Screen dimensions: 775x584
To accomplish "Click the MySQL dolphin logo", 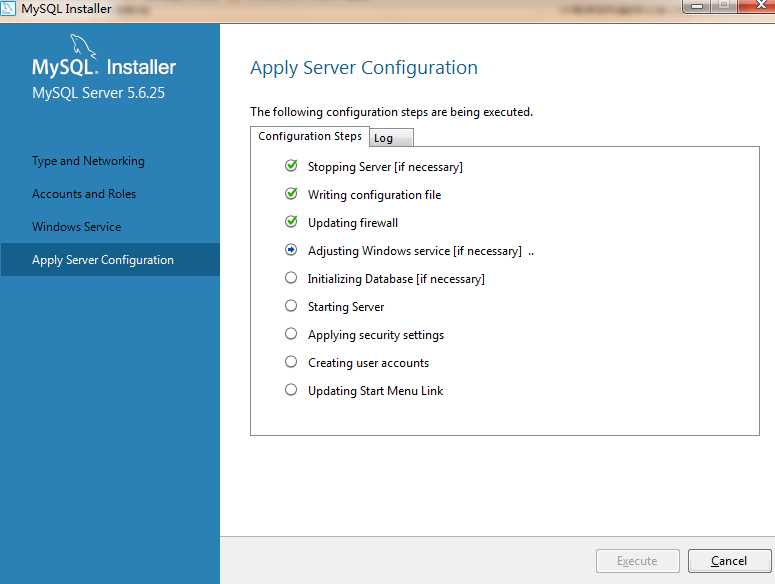I will [83, 46].
